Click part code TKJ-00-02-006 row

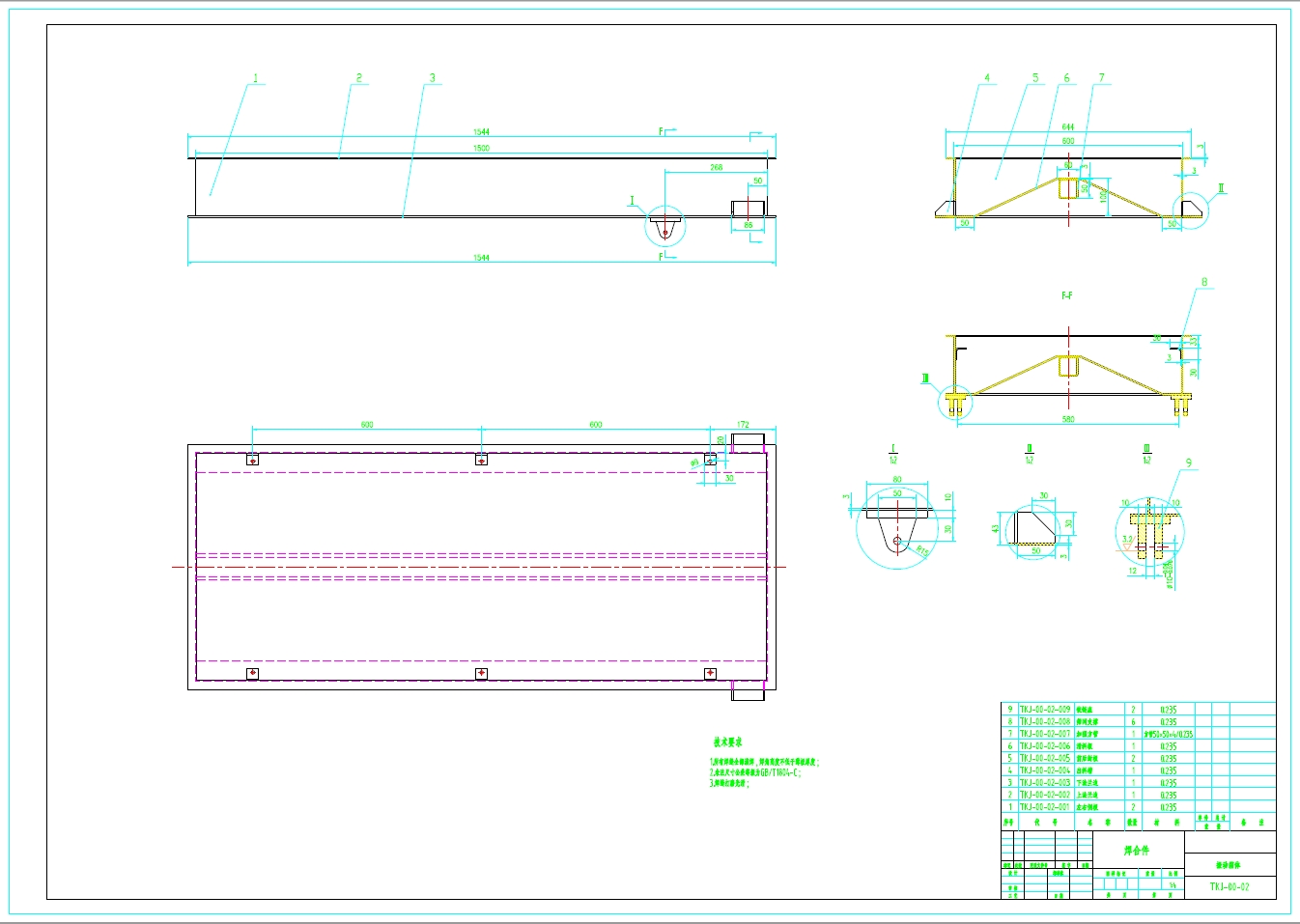(1045, 746)
